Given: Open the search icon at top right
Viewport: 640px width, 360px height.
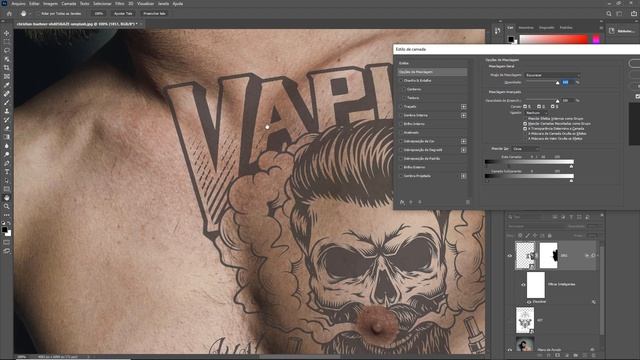Looking at the screenshot, I should pos(609,13).
